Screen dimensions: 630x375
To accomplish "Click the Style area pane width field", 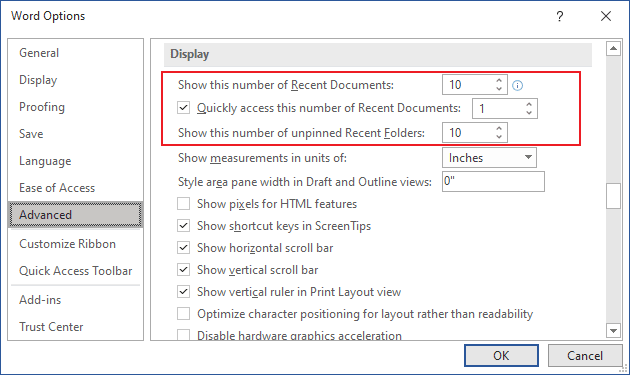I will pos(493,182).
